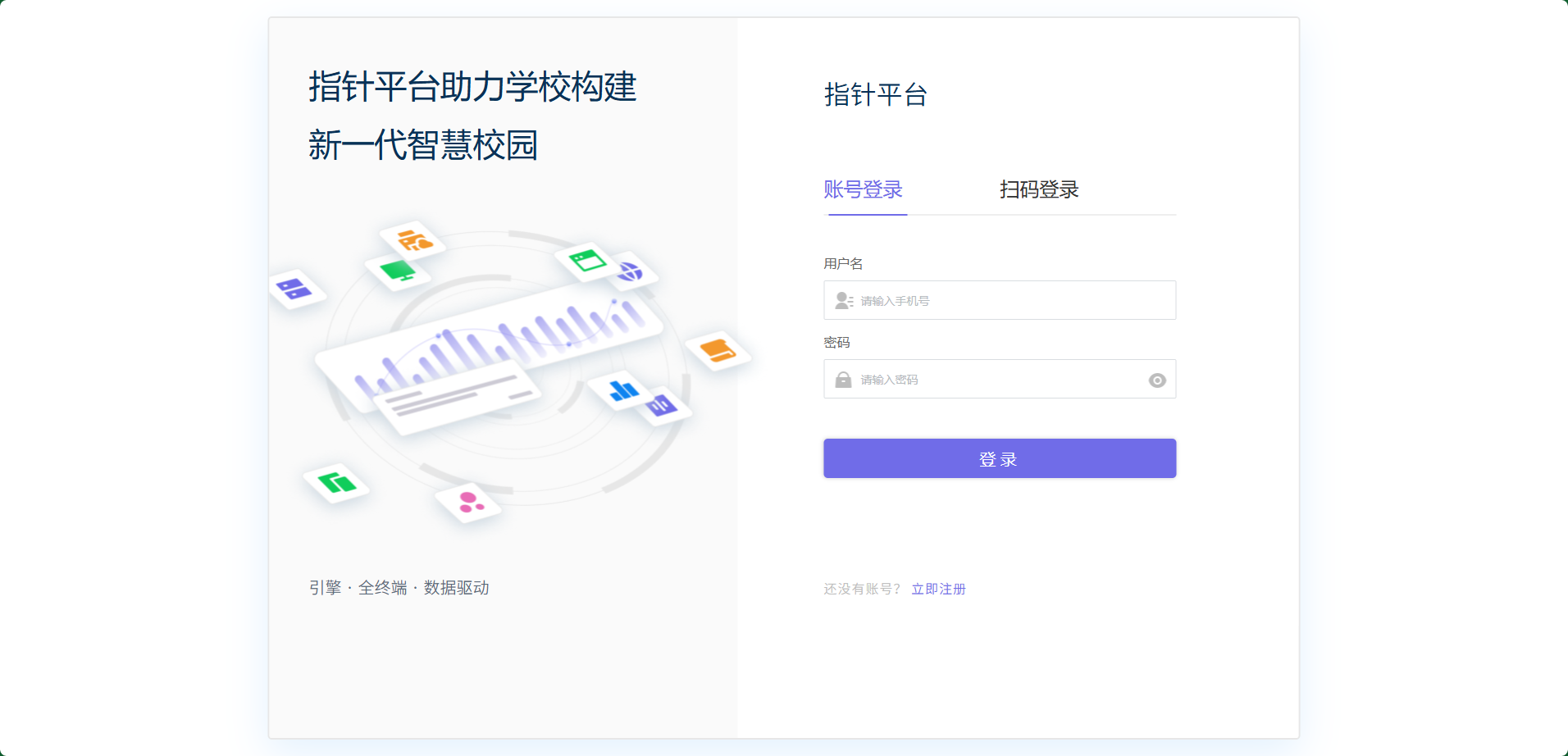1568x756 pixels.
Task: Click the 密码 password input field
Action: [992, 380]
